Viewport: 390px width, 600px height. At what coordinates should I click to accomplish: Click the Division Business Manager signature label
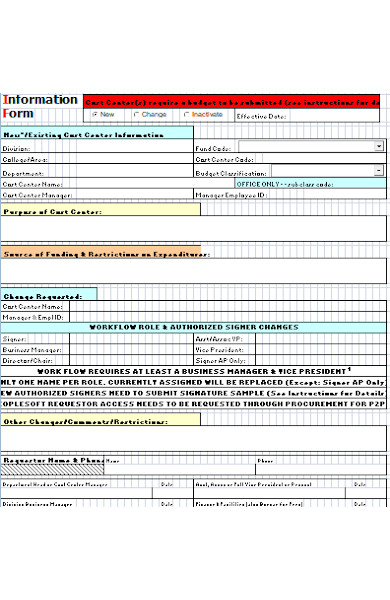coord(37,504)
